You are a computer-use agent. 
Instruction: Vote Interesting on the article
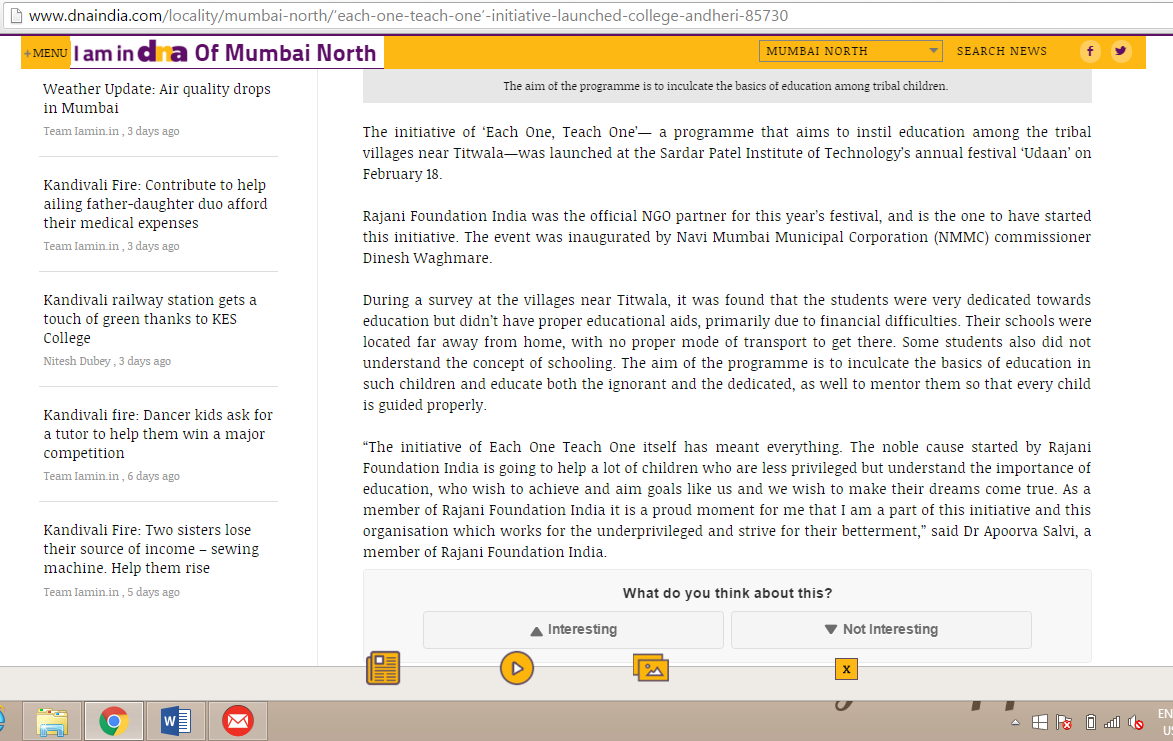point(573,630)
